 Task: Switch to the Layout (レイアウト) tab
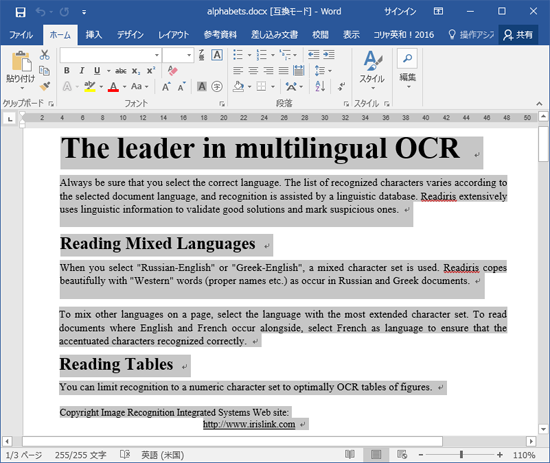tap(174, 35)
